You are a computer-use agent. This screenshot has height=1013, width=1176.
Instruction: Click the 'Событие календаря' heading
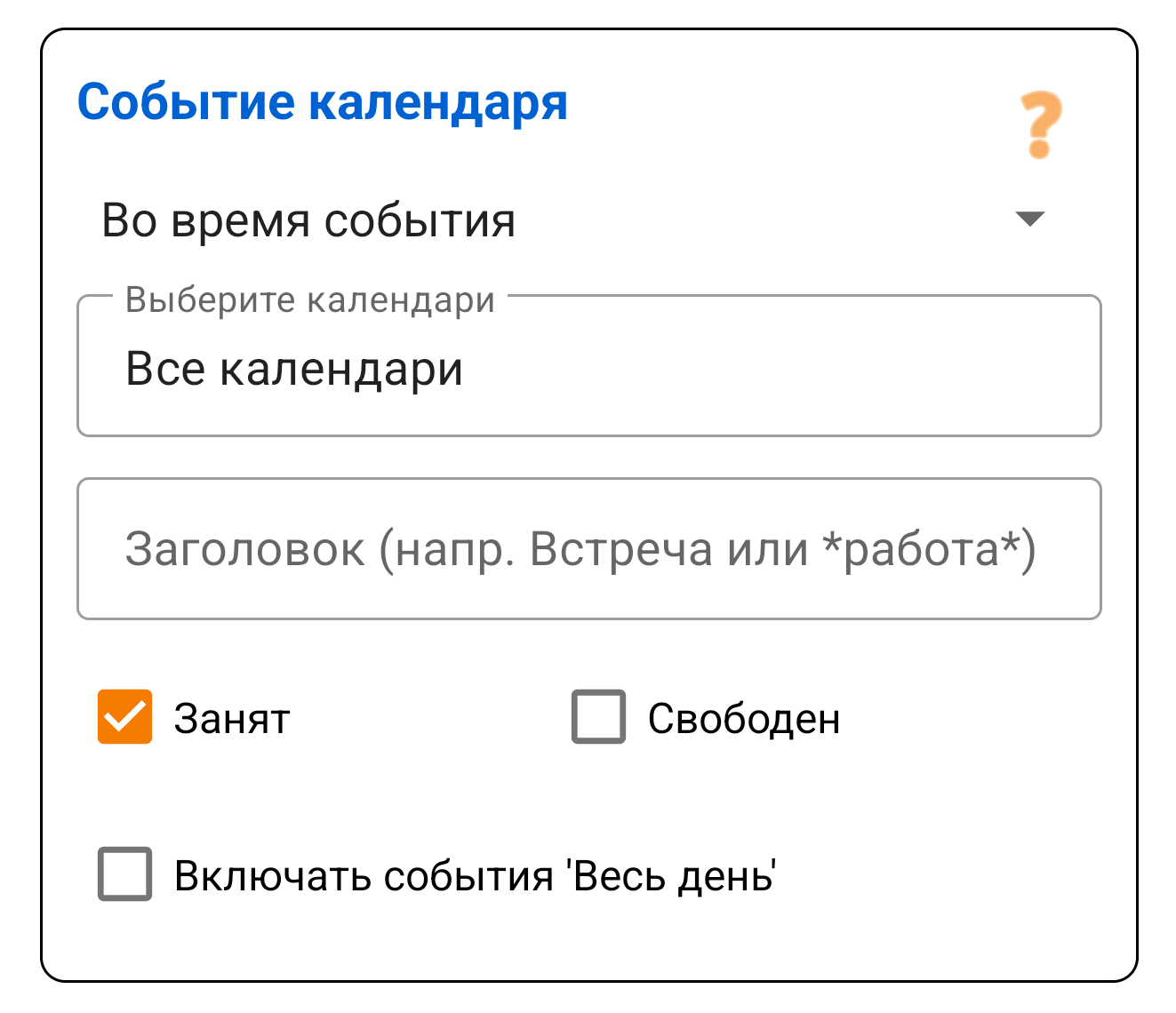tap(323, 101)
